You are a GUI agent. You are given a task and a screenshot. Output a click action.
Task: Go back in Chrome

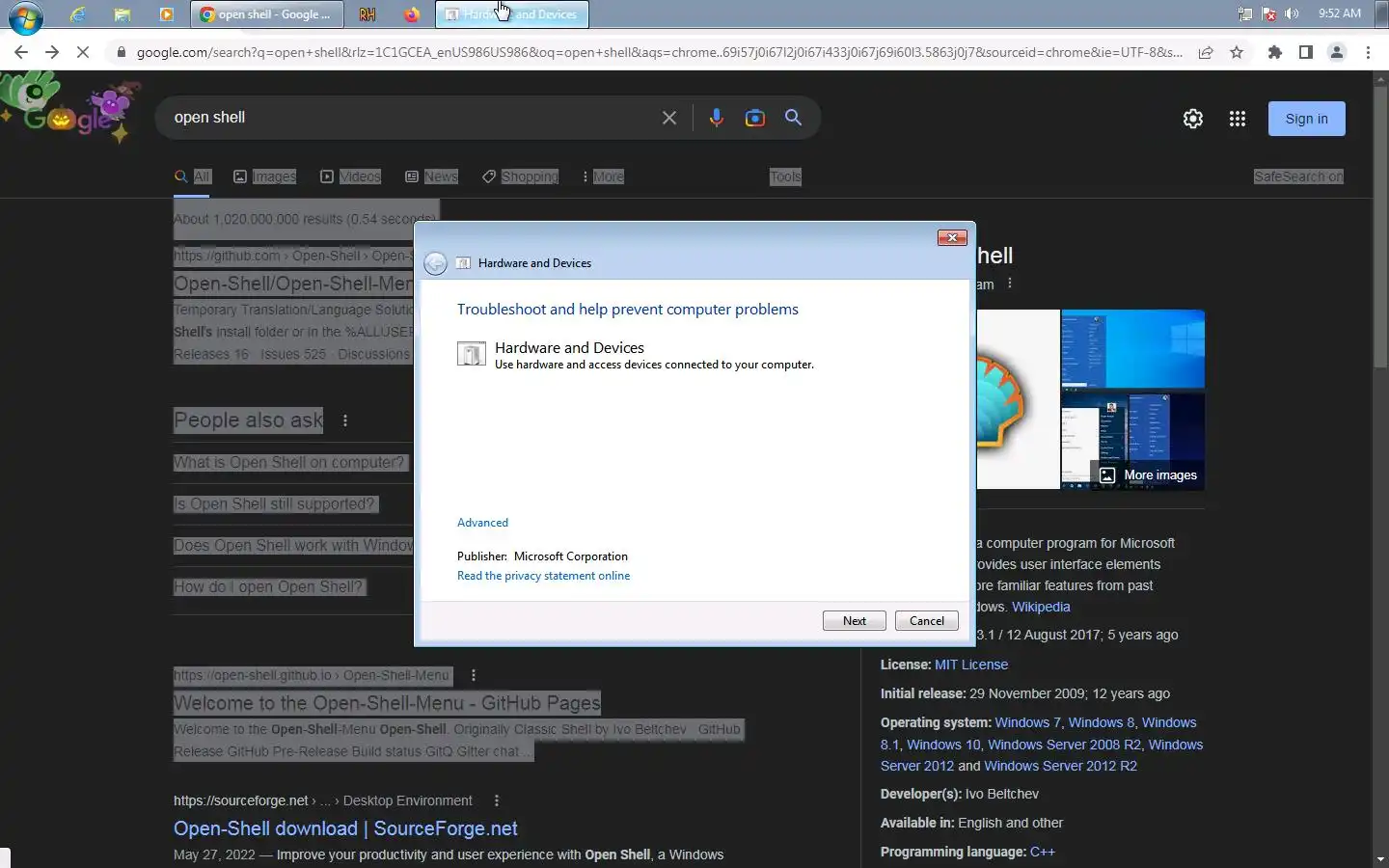tap(21, 52)
